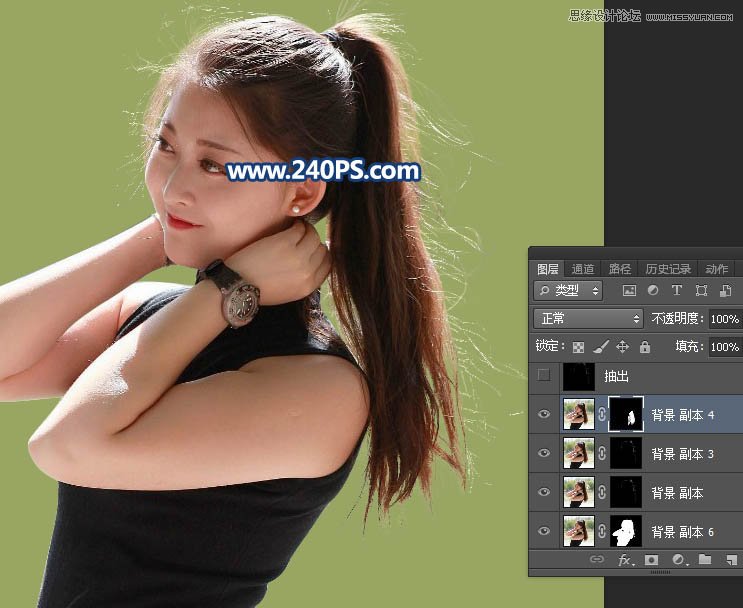Image resolution: width=743 pixels, height=608 pixels.
Task: Click the lock image pixels brush icon
Action: point(600,347)
